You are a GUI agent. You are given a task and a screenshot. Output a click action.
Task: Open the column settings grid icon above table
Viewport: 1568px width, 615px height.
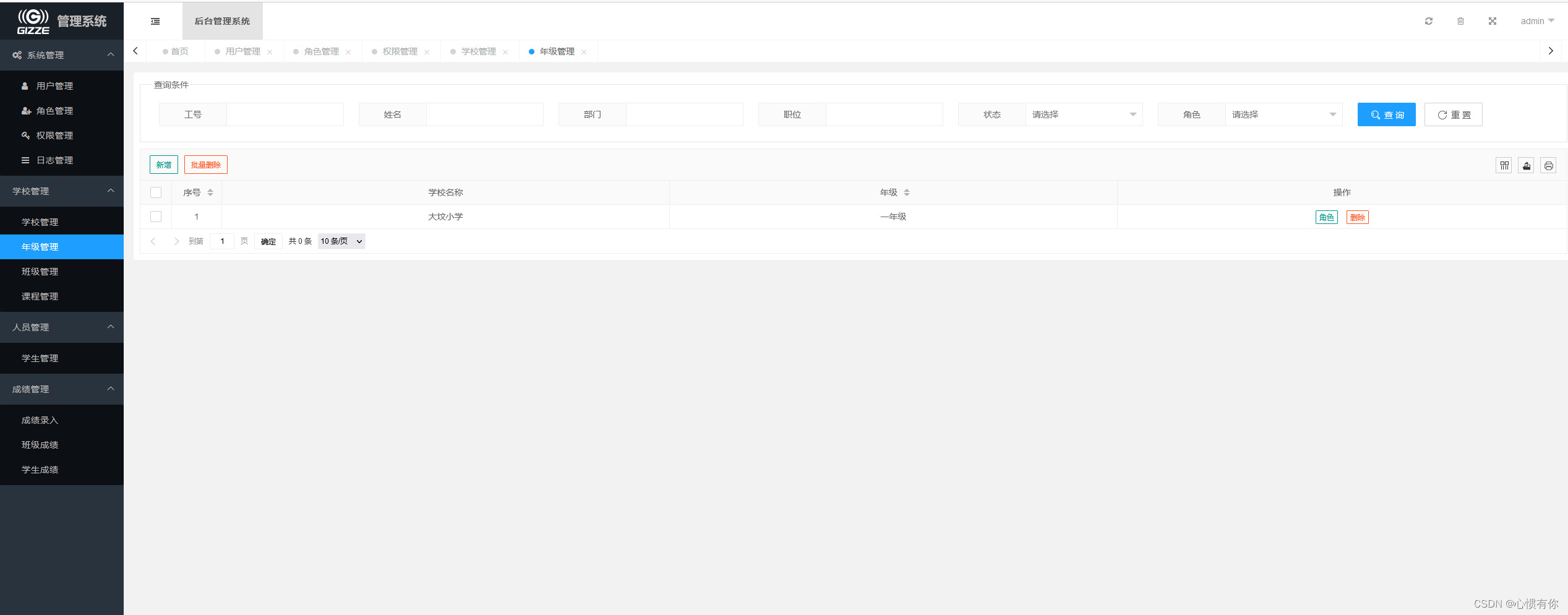click(x=1504, y=165)
